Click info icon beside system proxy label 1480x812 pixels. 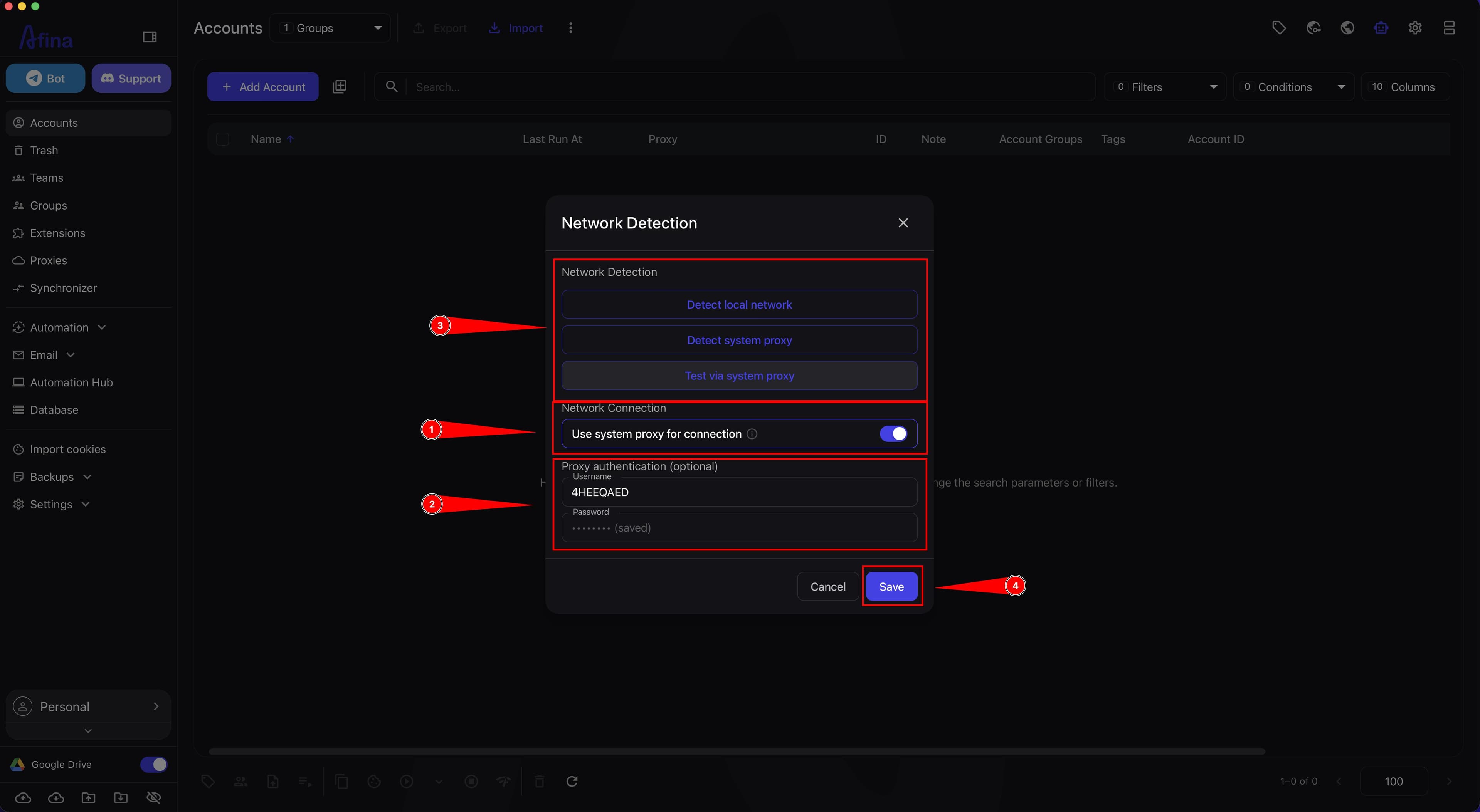point(752,434)
